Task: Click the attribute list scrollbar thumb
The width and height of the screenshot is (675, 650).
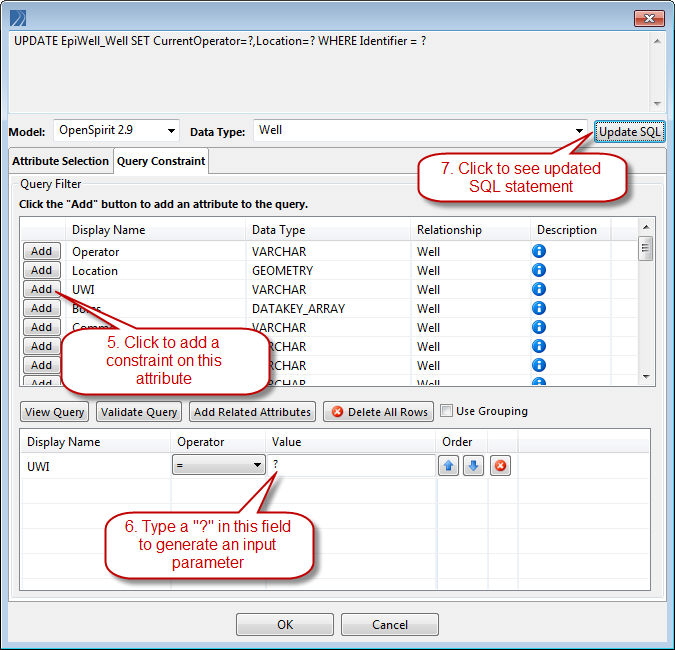Action: click(x=645, y=248)
